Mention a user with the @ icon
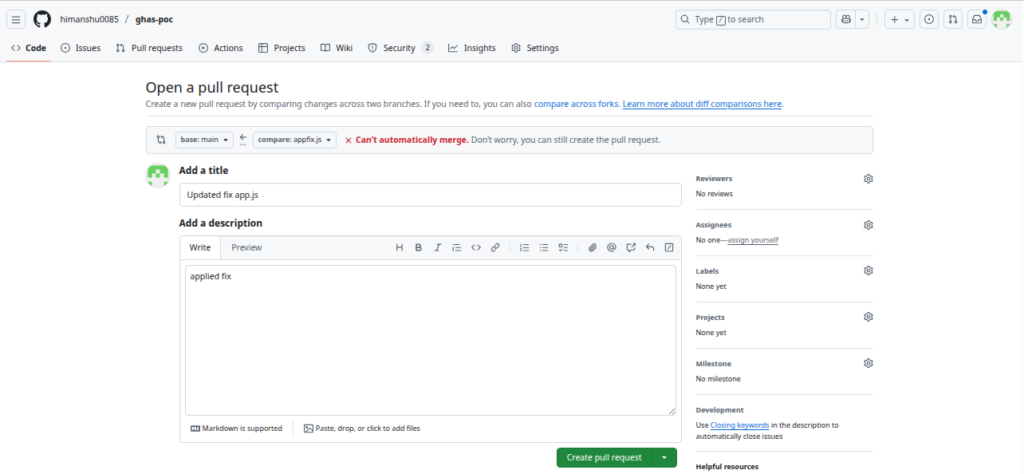This screenshot has width=1024, height=474. tap(611, 247)
